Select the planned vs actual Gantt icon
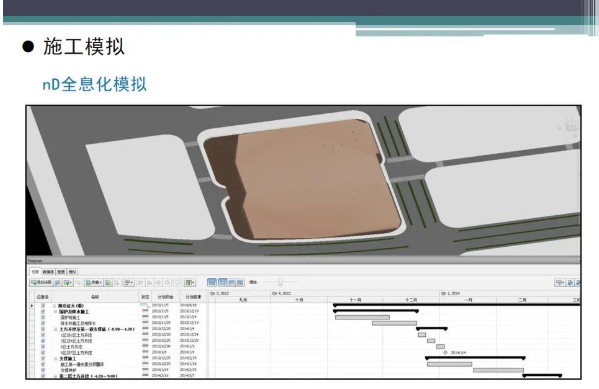This screenshot has height=389, width=599. coord(240,282)
